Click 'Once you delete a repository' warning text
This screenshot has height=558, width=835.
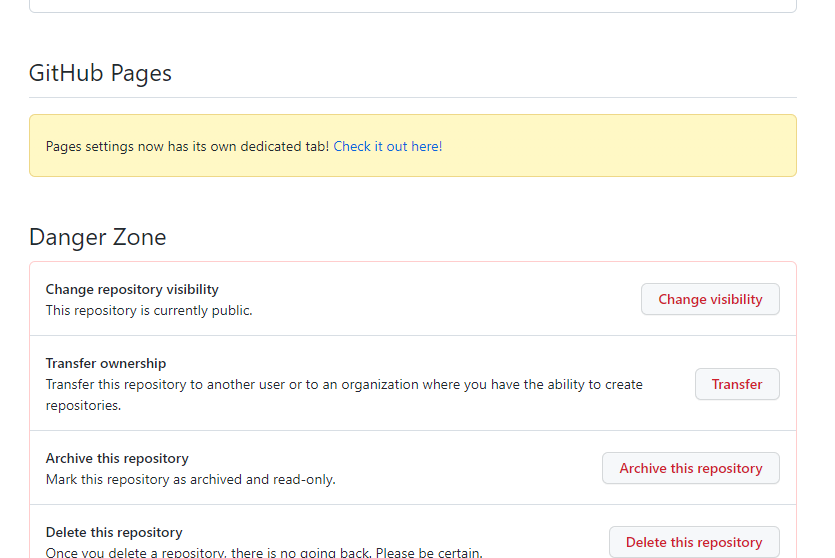pos(264,552)
